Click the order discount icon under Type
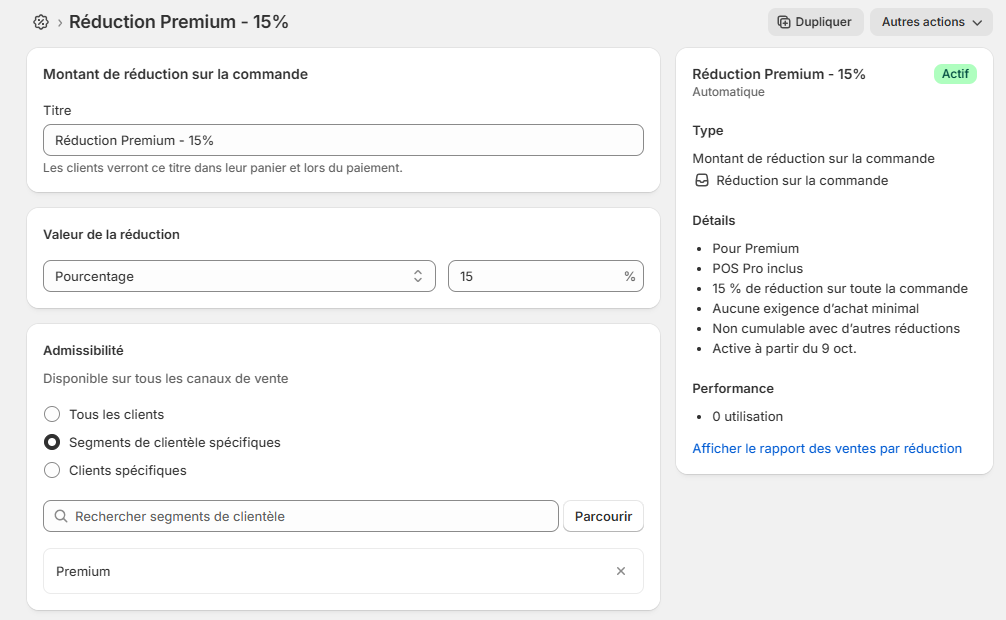Viewport: 1006px width, 620px height. (x=702, y=181)
